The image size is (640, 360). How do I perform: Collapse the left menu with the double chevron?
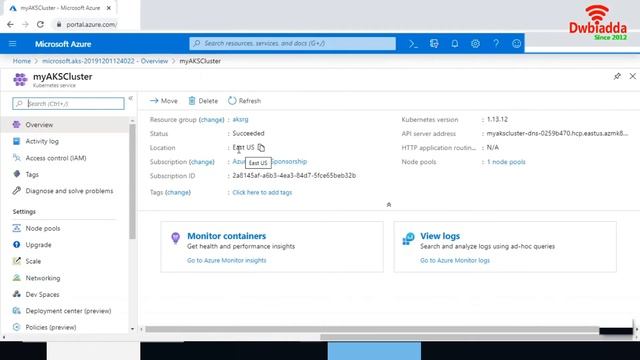[131, 98]
